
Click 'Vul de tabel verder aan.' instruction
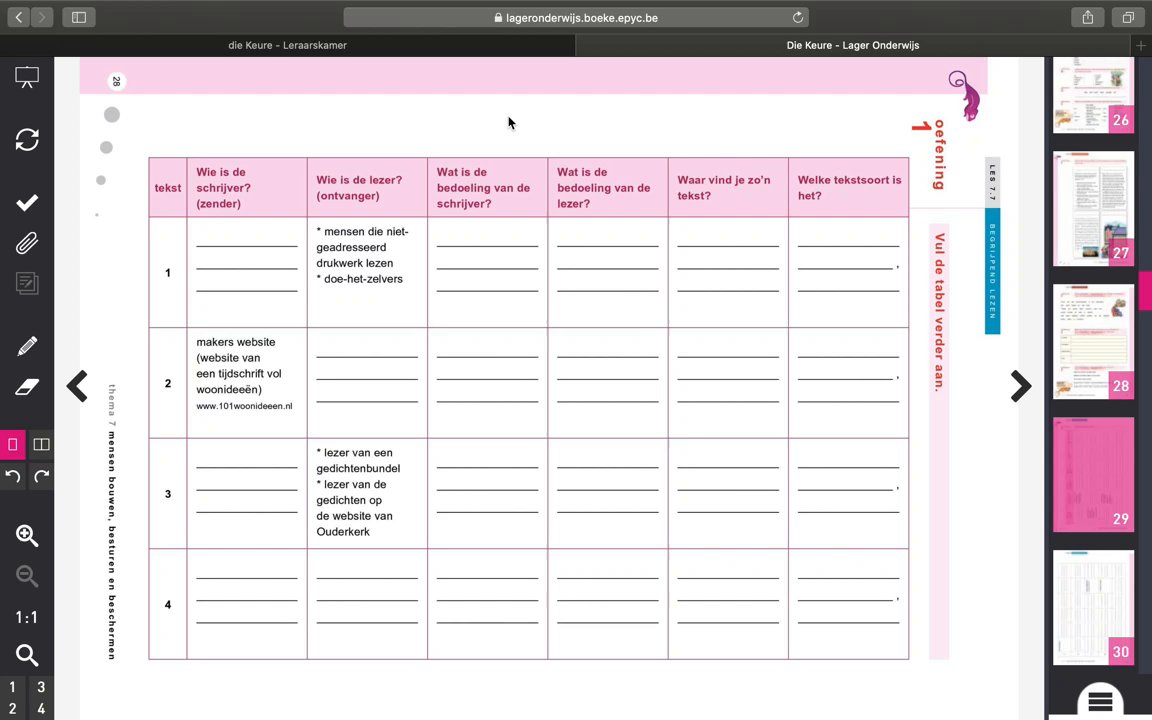(x=939, y=312)
